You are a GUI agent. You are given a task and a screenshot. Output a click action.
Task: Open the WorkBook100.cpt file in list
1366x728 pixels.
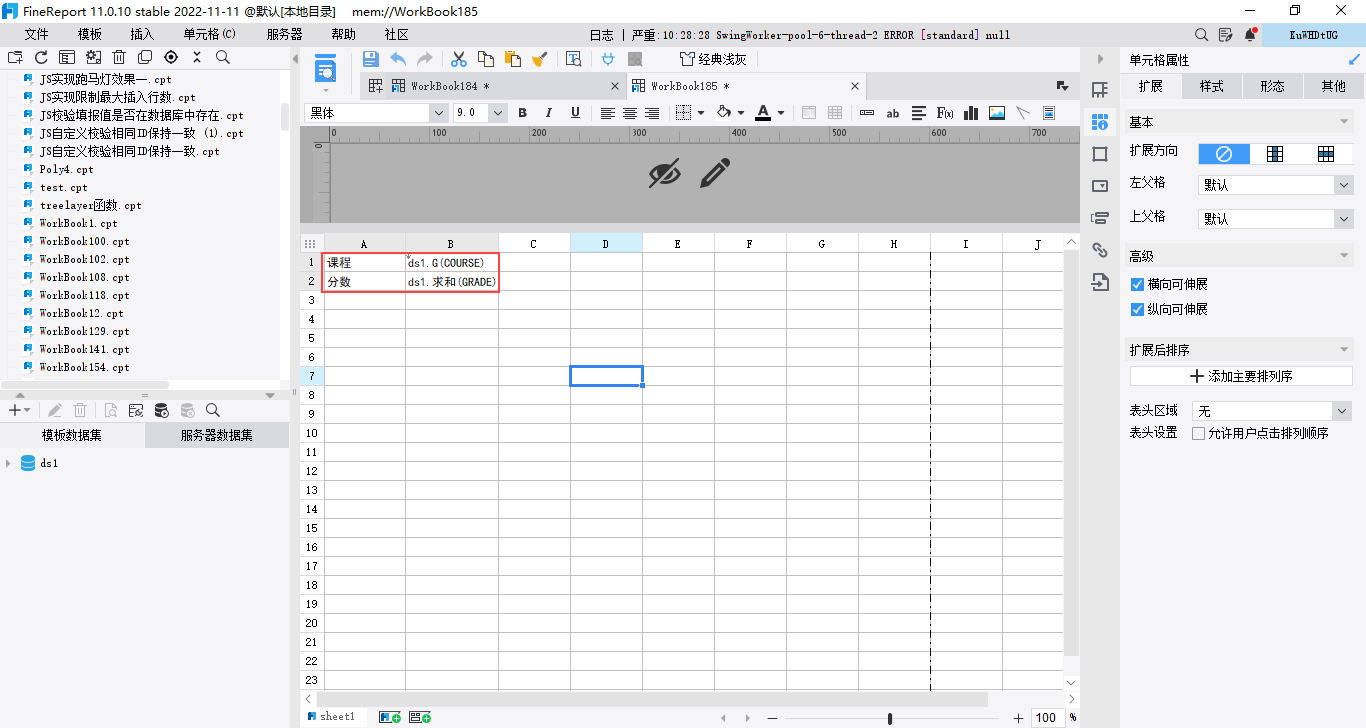point(85,241)
